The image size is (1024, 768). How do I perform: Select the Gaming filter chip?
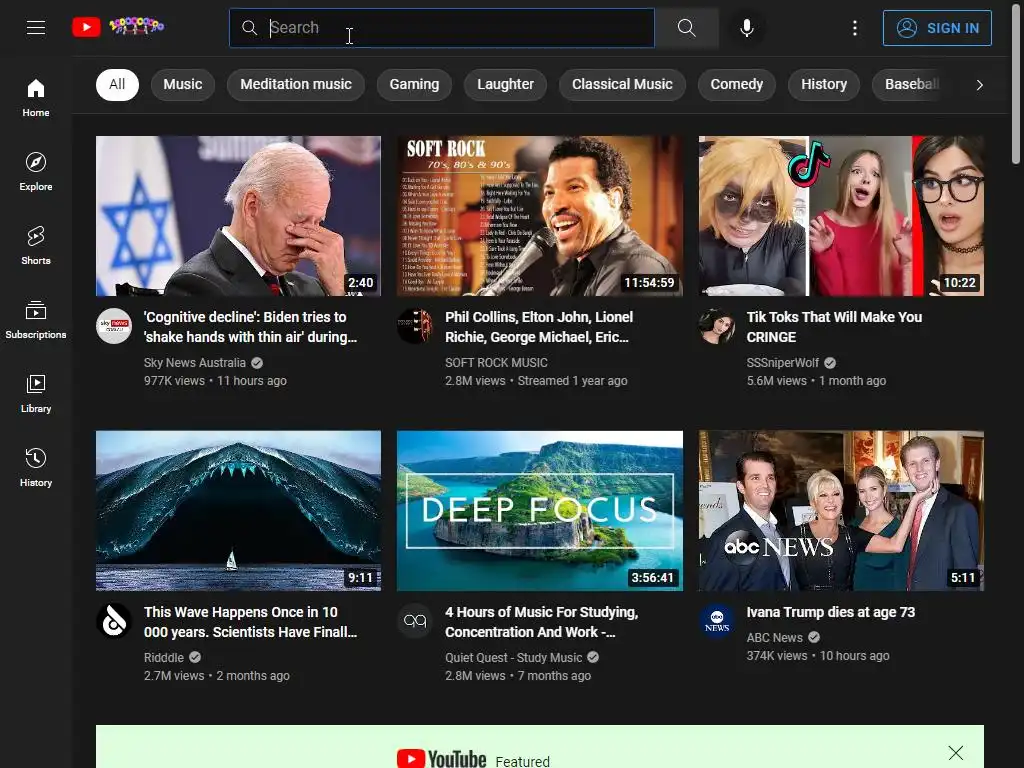click(x=414, y=84)
